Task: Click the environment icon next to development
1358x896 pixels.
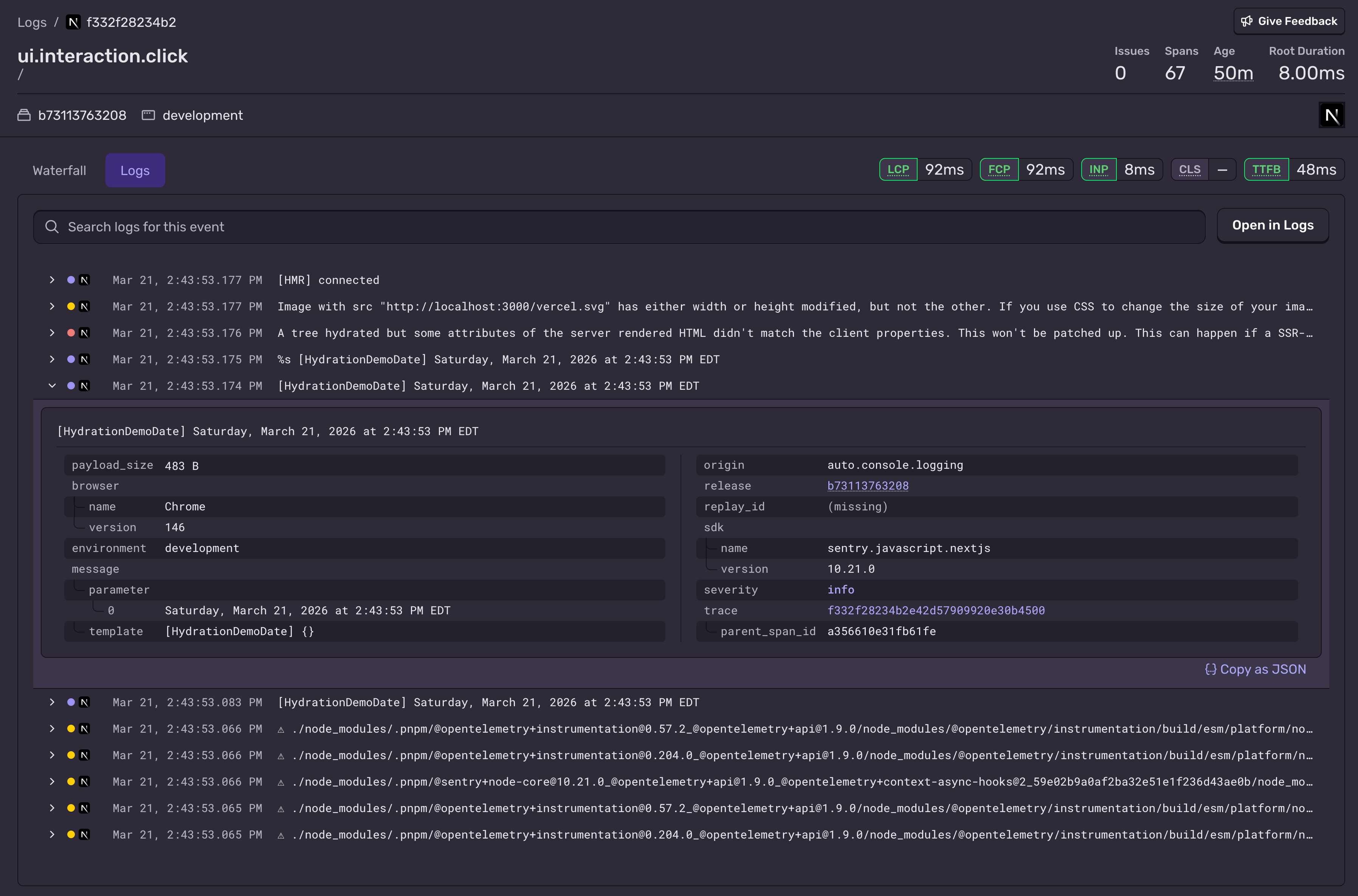Action: [148, 115]
